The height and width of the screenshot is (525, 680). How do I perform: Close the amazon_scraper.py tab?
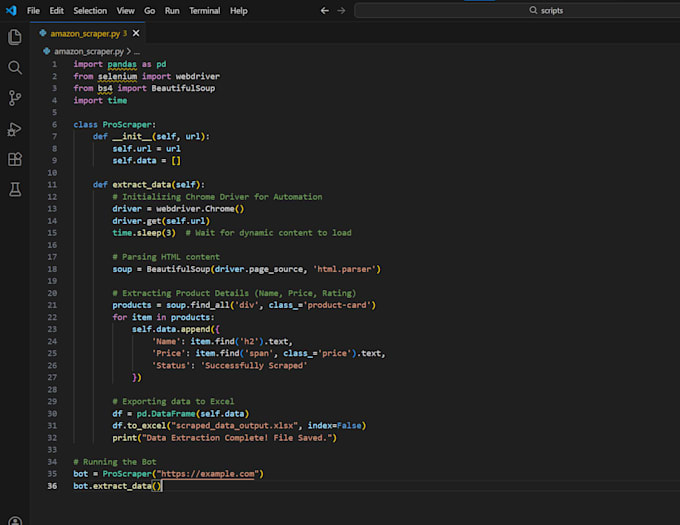click(x=136, y=33)
